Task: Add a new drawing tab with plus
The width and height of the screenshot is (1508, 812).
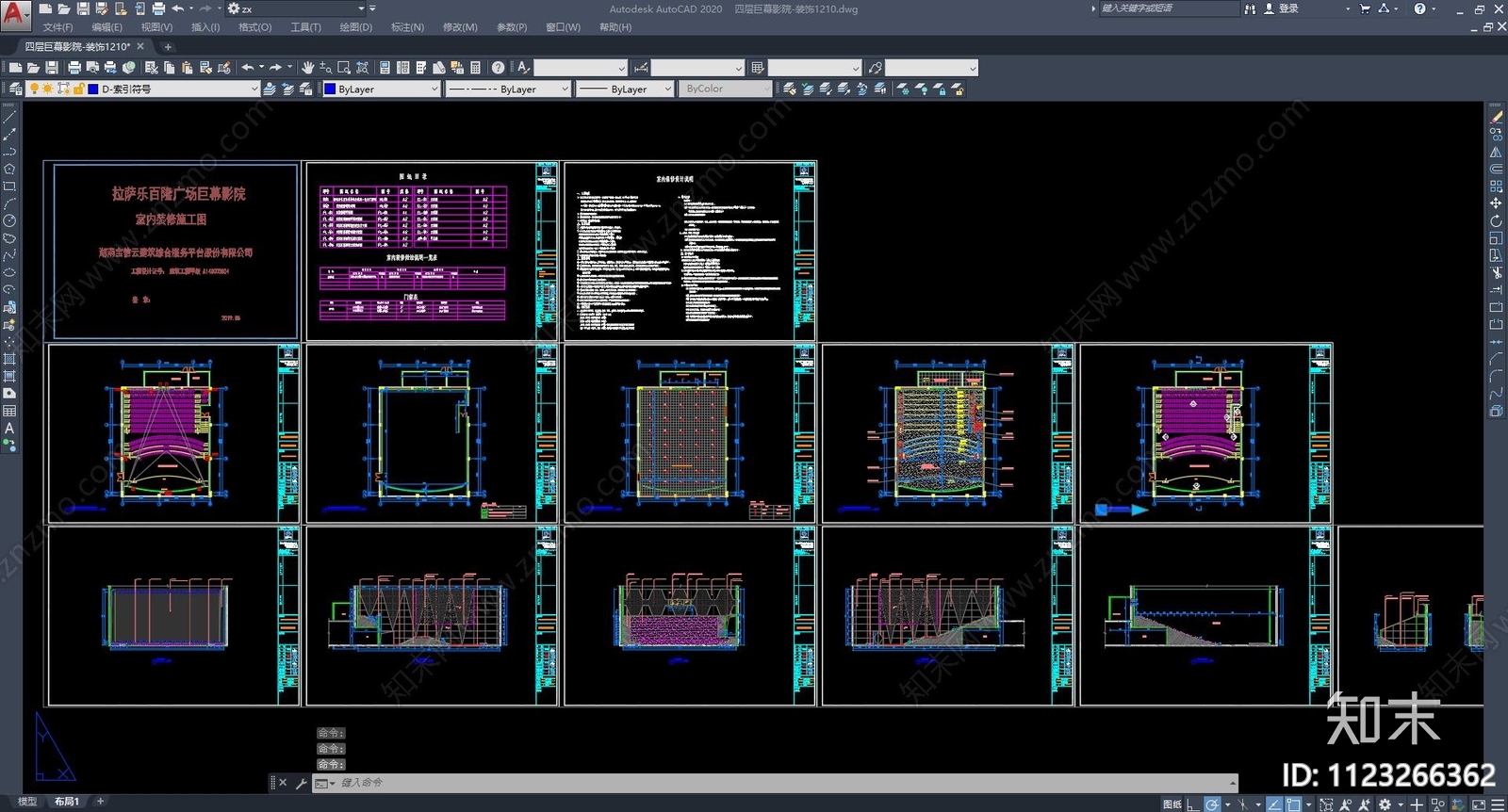Action: coord(168,46)
